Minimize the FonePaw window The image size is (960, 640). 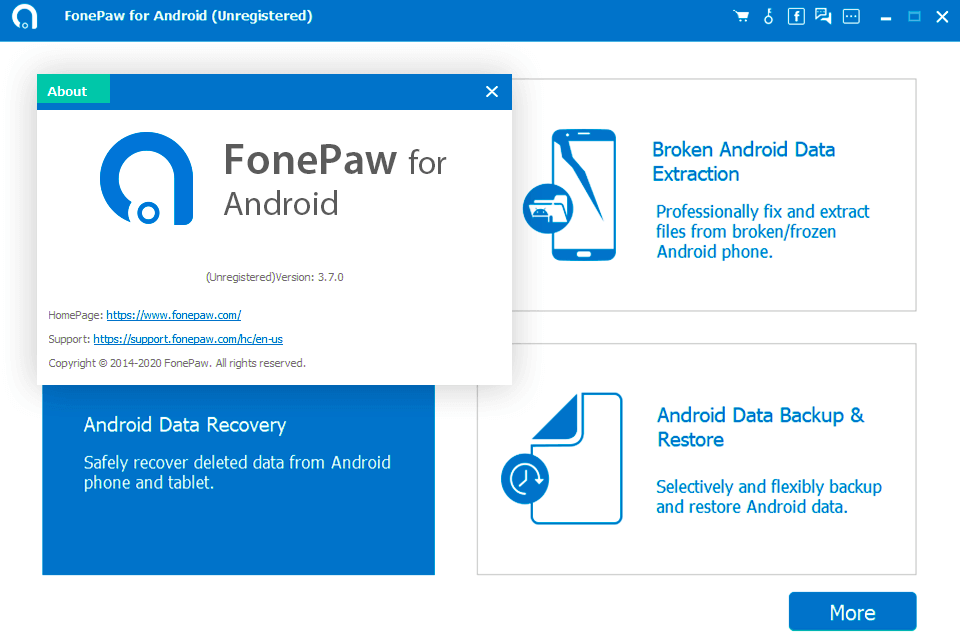tap(886, 16)
